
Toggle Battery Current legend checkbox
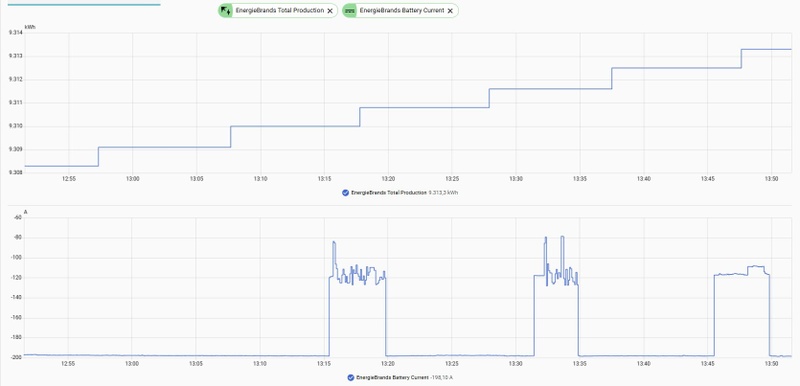point(351,378)
